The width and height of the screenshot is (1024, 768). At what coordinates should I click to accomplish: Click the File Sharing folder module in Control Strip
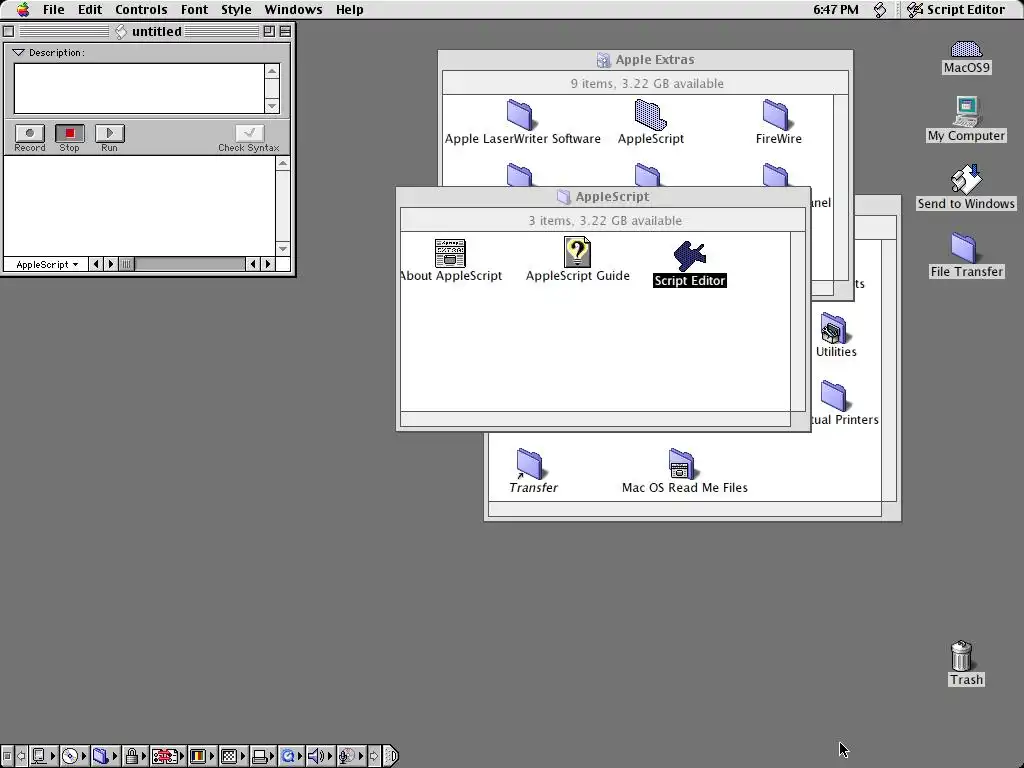point(105,756)
